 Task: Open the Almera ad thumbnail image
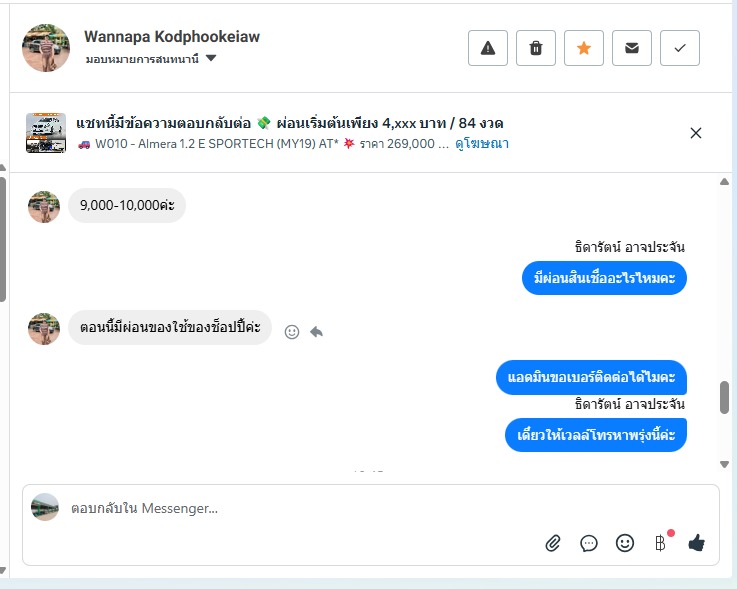46,133
